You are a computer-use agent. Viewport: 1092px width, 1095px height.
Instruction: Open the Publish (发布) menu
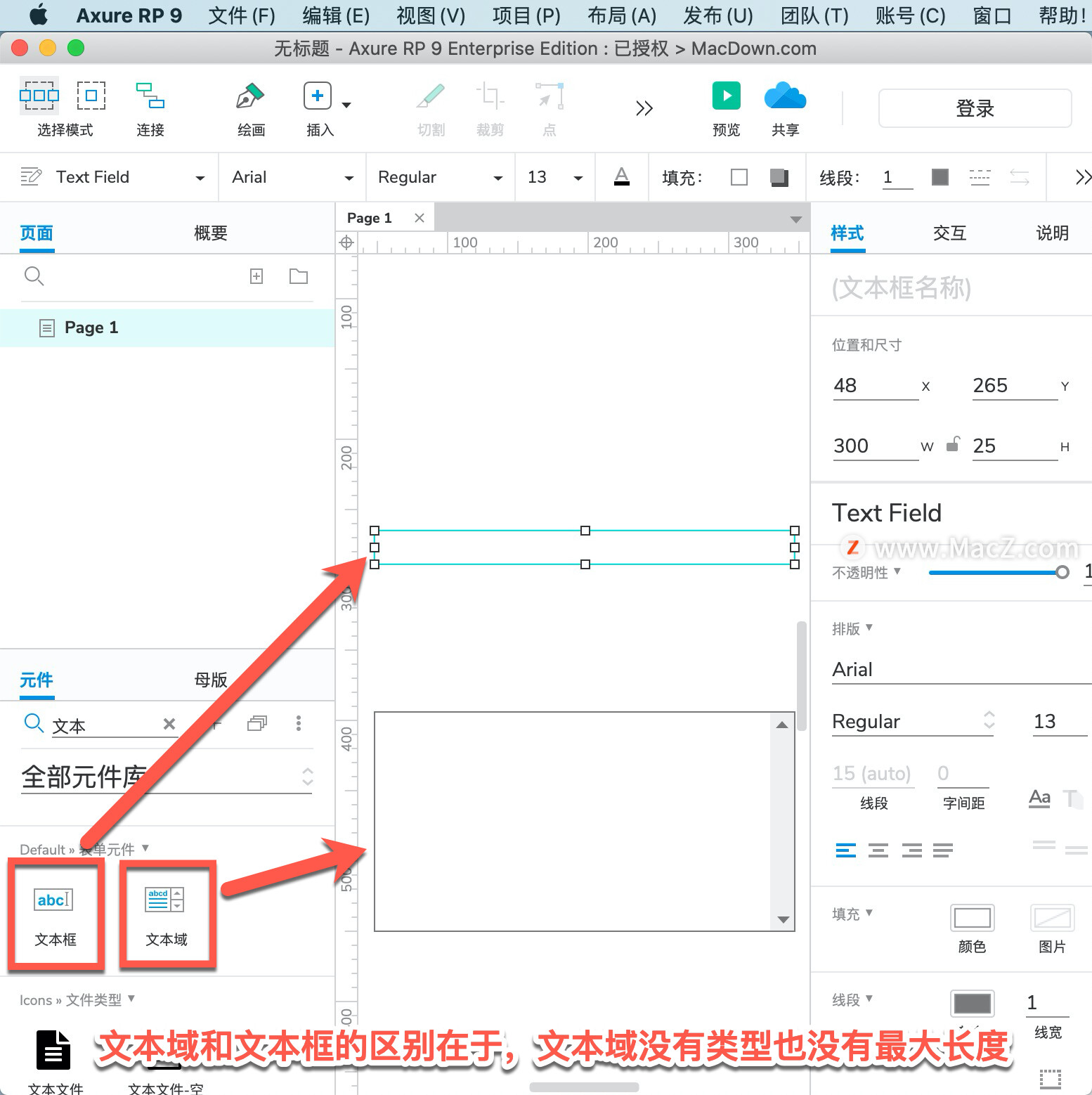(718, 15)
